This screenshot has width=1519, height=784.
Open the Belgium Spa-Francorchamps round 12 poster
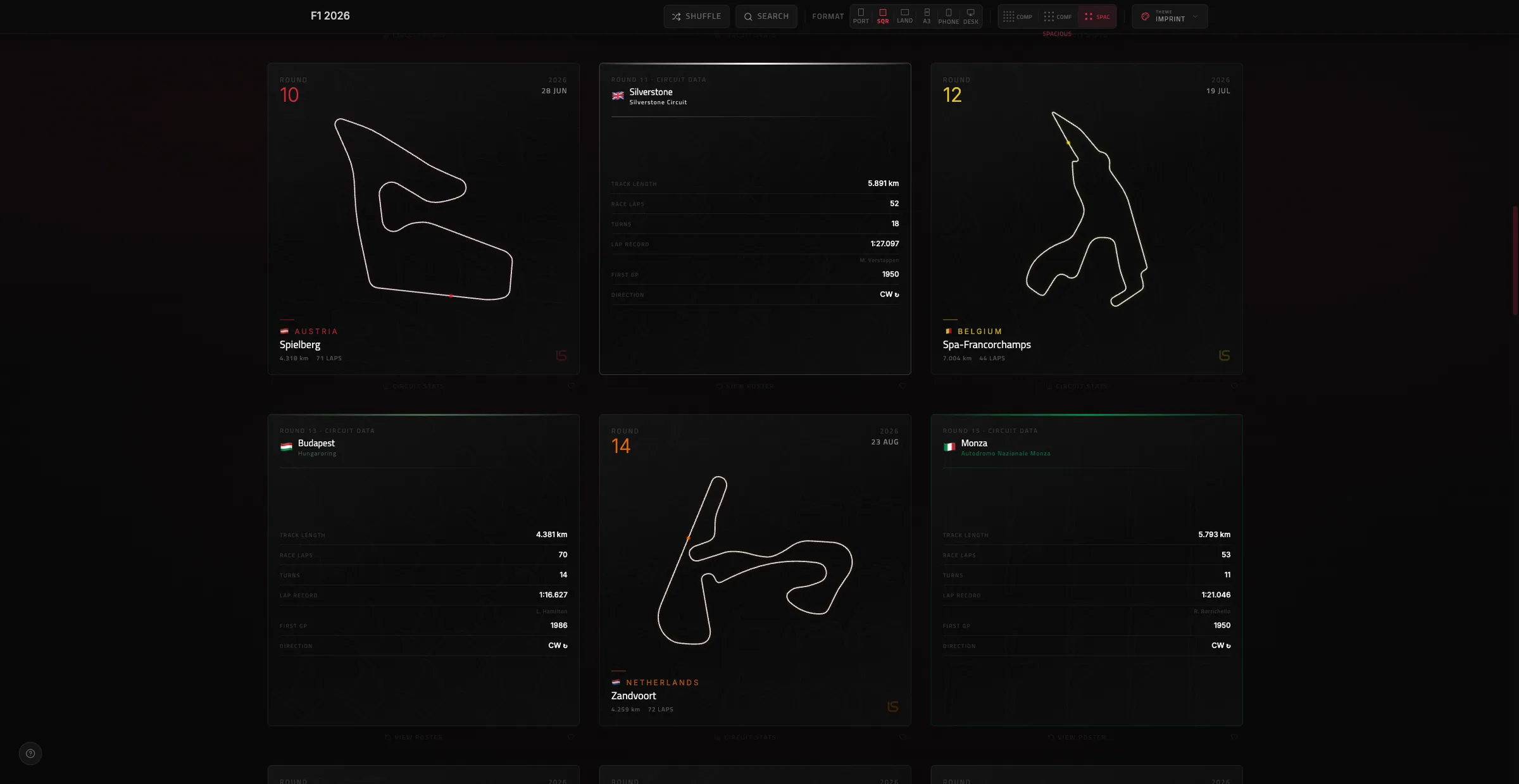pyautogui.click(x=1087, y=218)
